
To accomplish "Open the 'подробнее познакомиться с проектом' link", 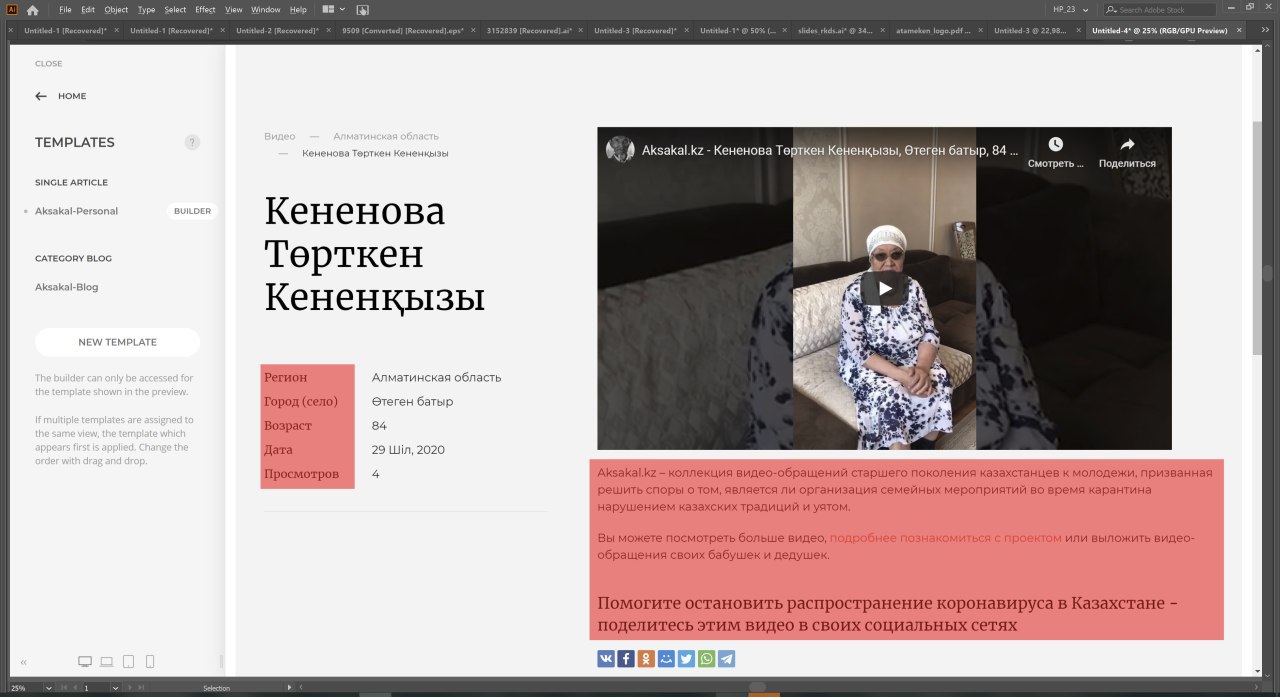I will click(x=945, y=538).
